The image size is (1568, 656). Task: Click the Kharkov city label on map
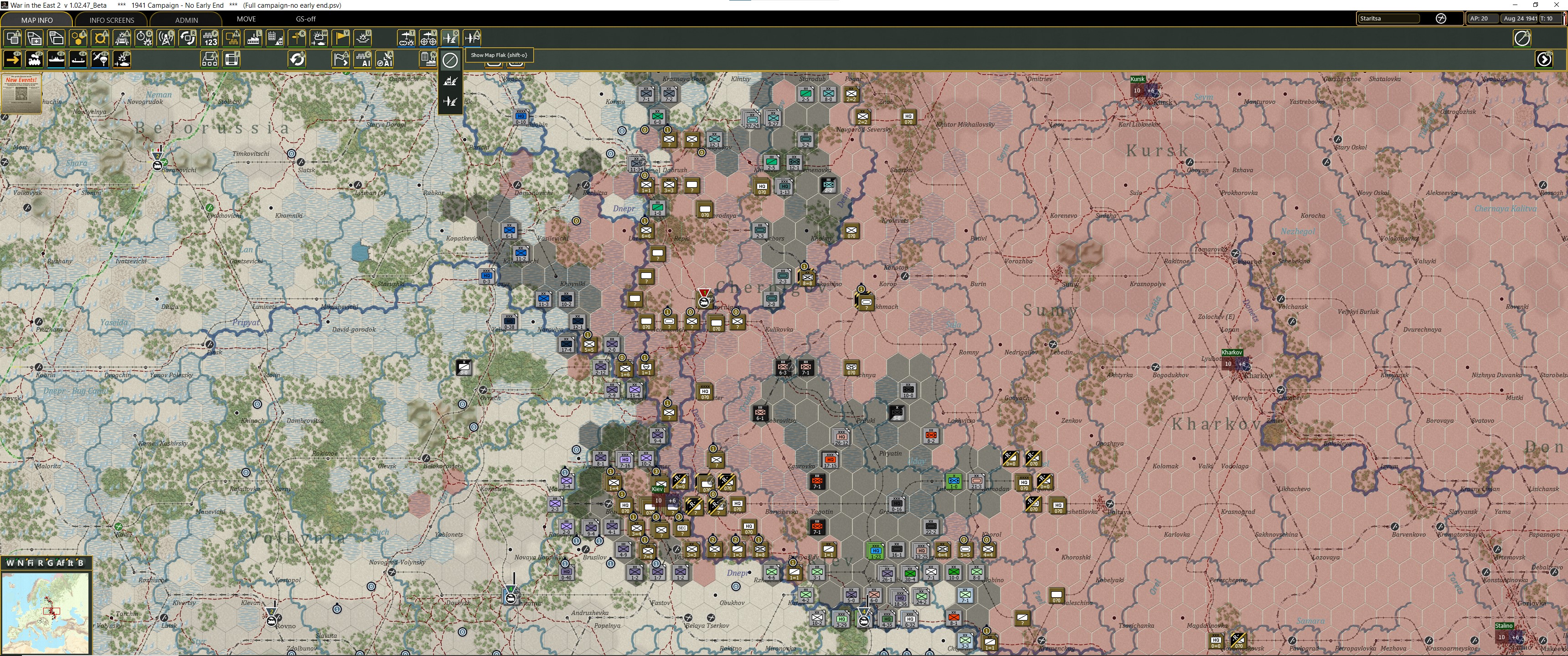(1232, 352)
